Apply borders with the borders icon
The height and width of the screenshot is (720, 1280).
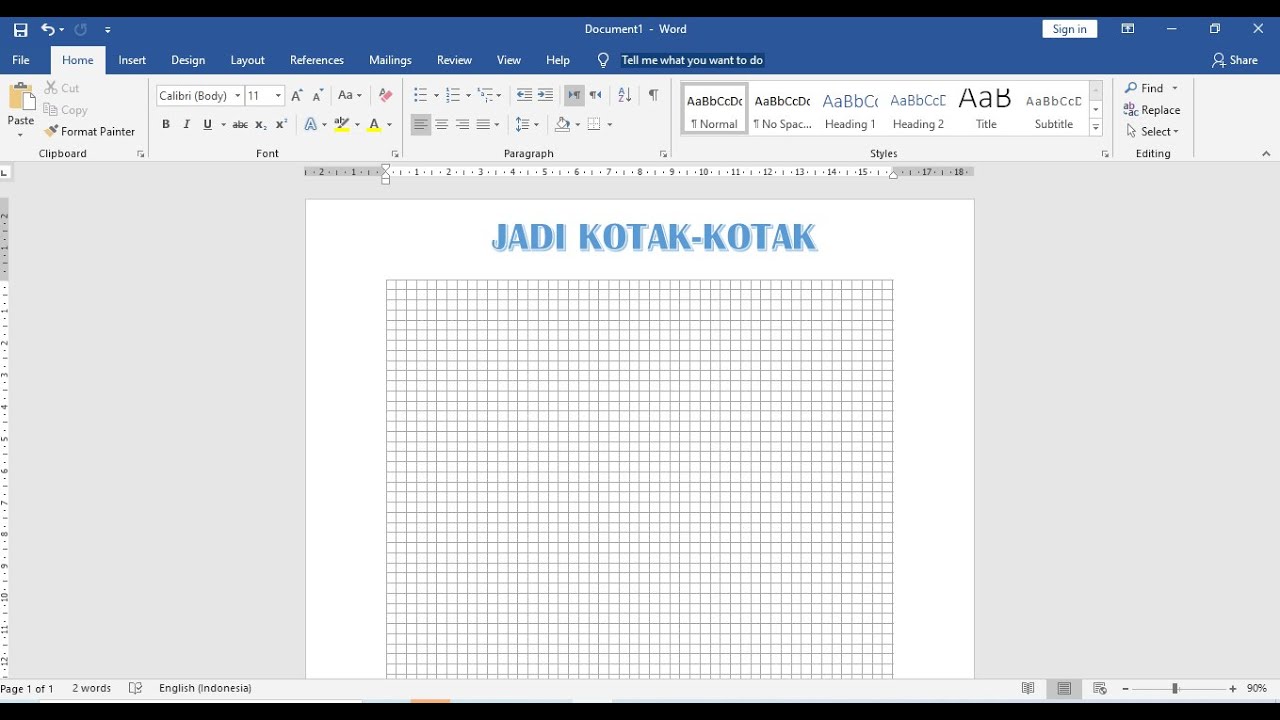pos(594,125)
